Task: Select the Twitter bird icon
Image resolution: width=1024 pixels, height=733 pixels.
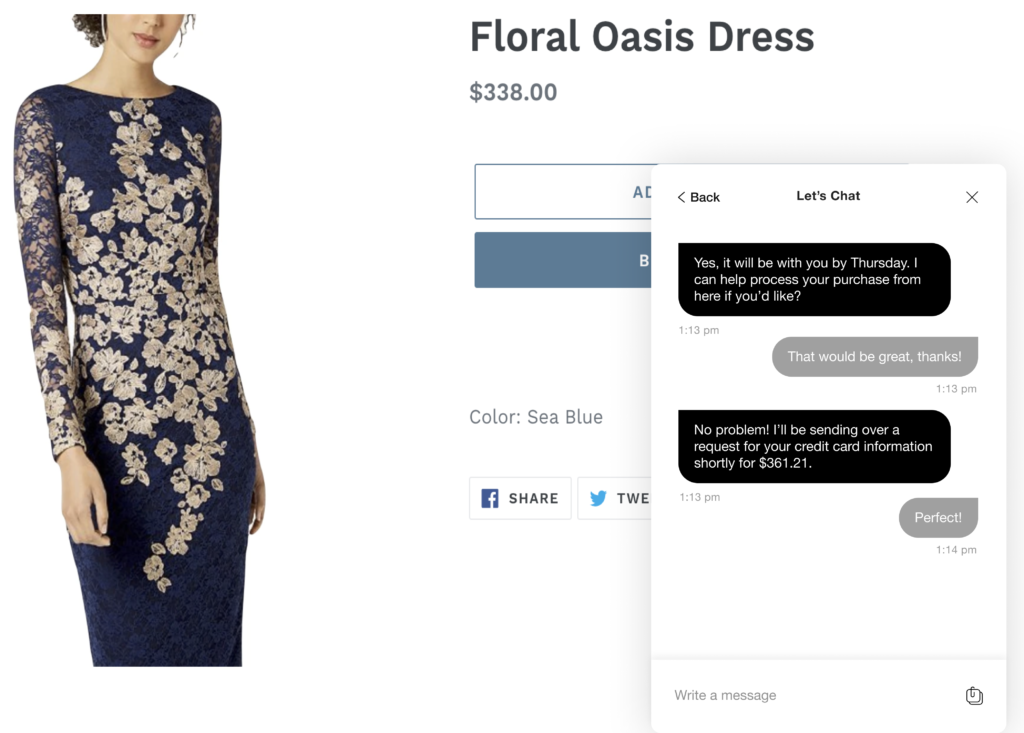Action: [x=599, y=498]
